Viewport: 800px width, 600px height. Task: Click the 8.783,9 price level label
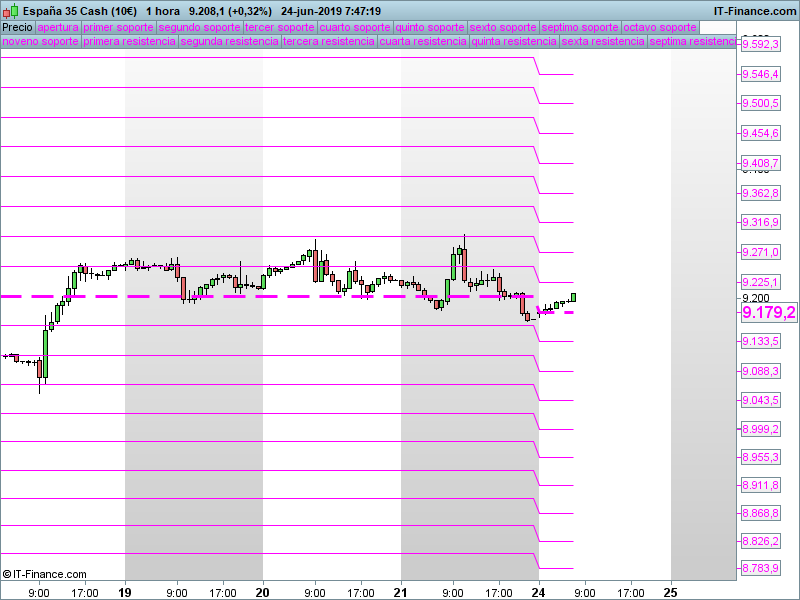760,568
